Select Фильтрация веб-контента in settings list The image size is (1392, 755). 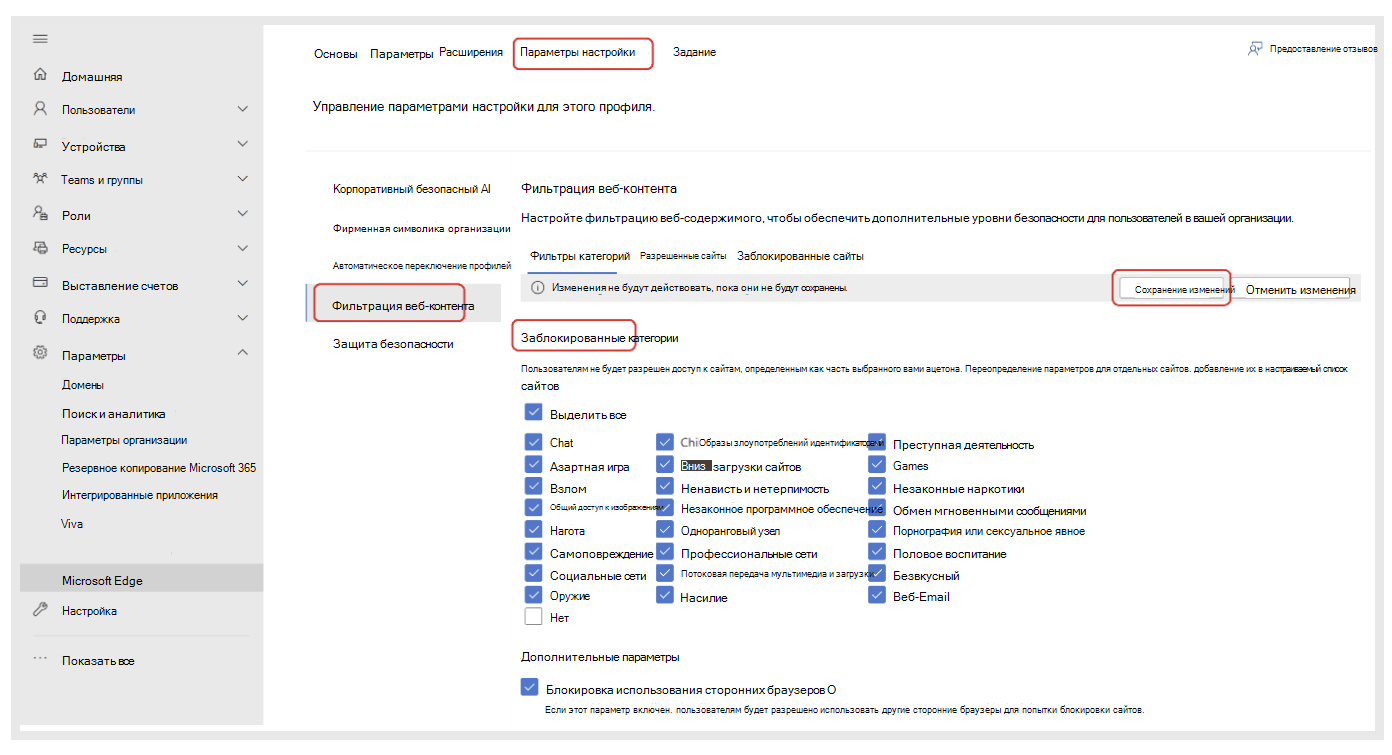403,305
